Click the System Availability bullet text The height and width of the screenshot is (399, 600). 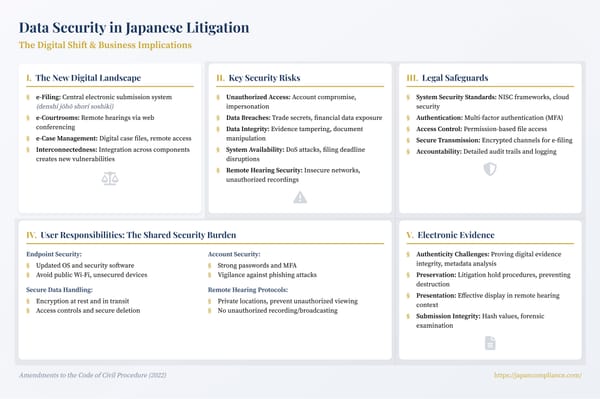point(295,154)
